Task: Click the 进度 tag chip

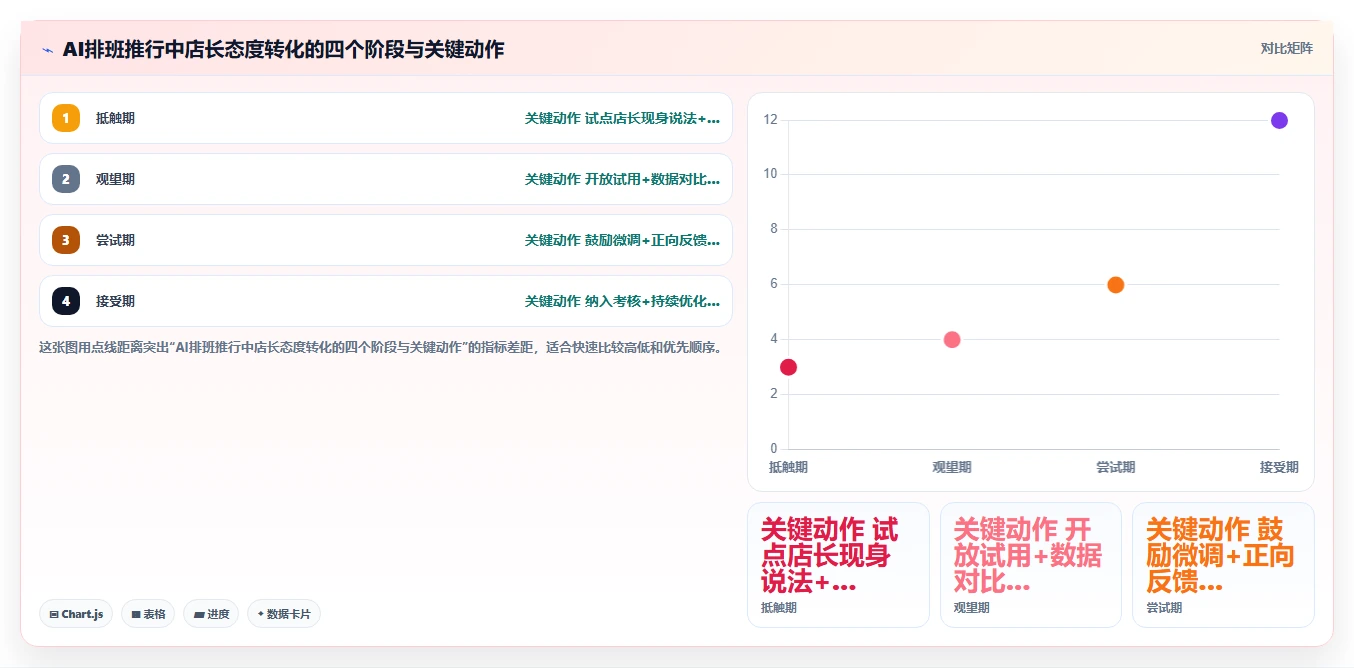Action: pos(211,614)
